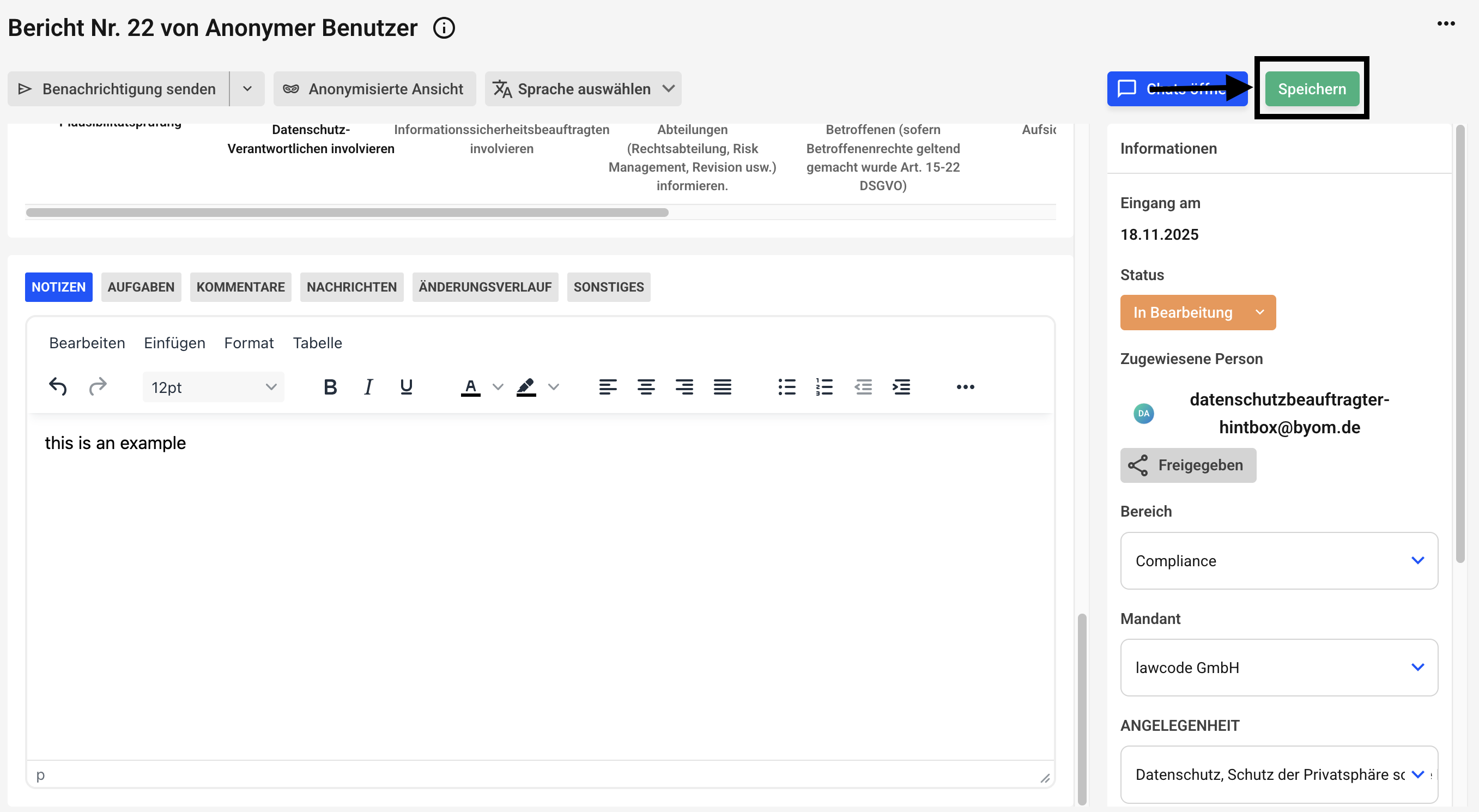Apply justify text alignment
Image resolution: width=1479 pixels, height=812 pixels.
click(722, 386)
